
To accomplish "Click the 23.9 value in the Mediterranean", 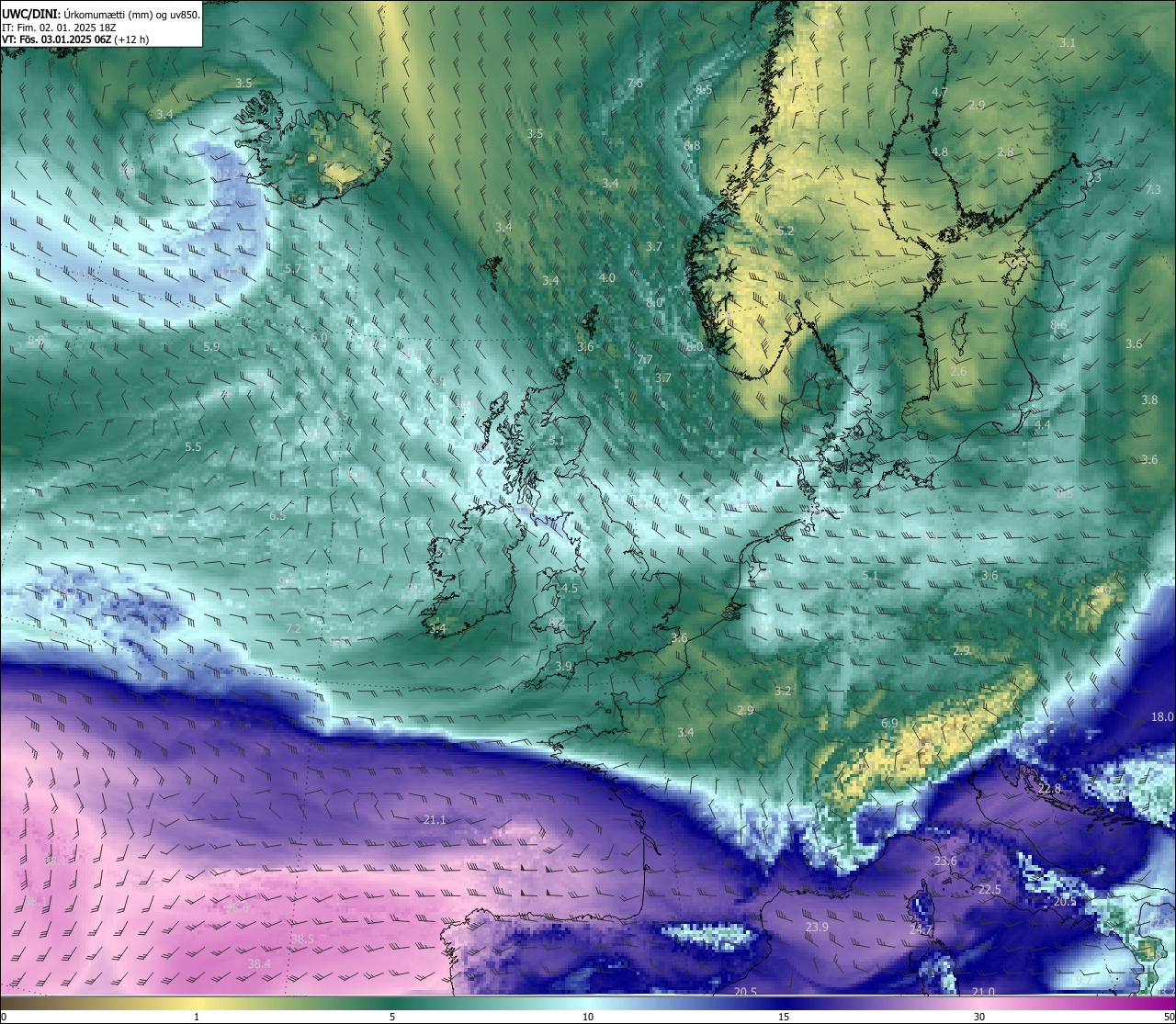I will click(817, 928).
